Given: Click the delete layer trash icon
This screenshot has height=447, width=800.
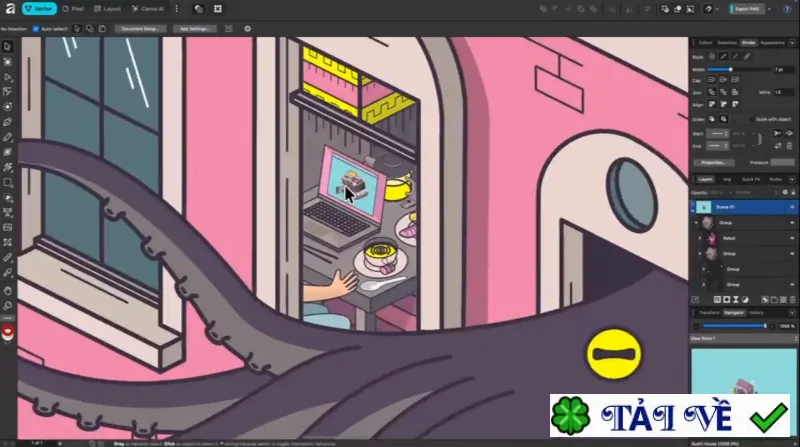Looking at the screenshot, I should click(792, 300).
